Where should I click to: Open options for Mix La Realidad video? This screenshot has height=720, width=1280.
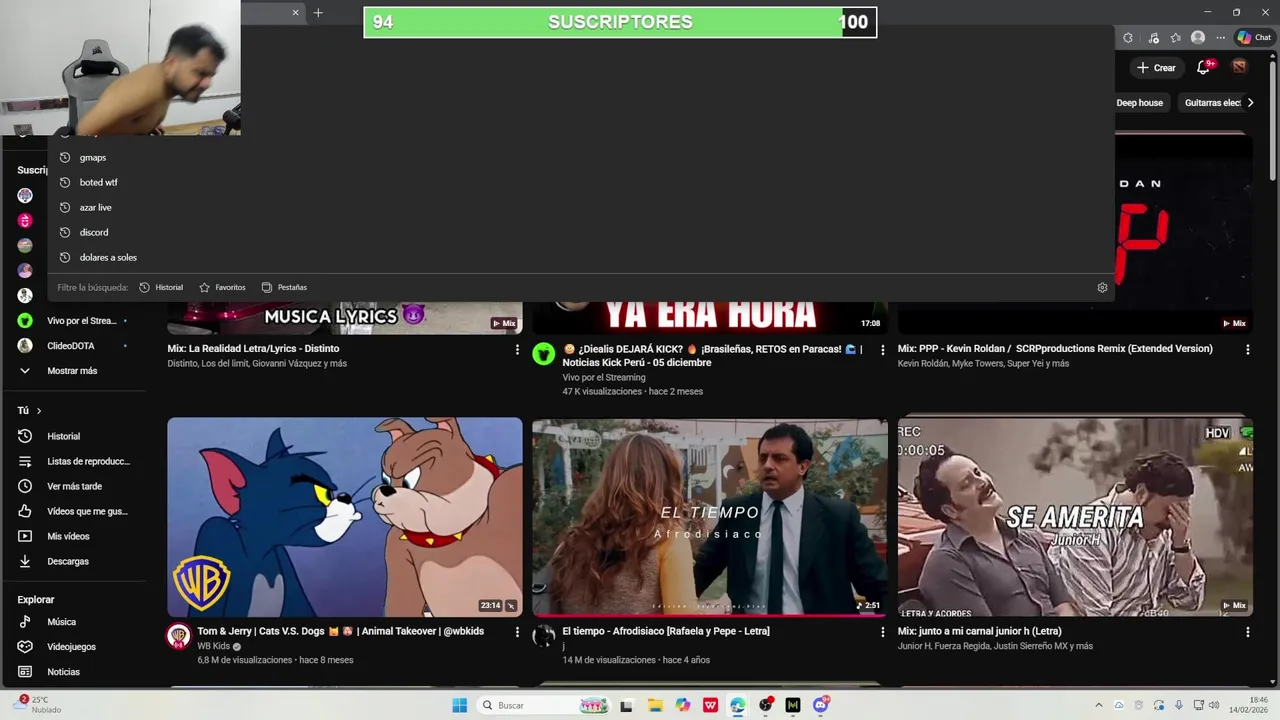coord(517,349)
